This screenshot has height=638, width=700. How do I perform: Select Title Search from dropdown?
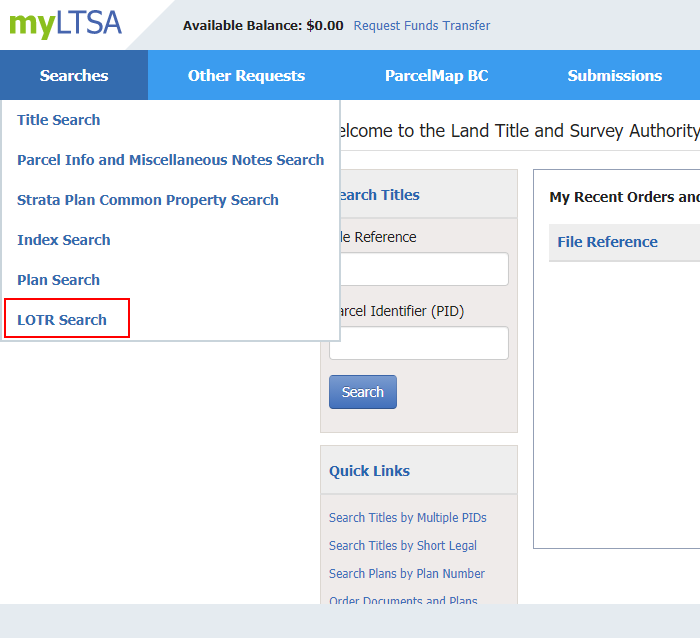pyautogui.click(x=58, y=120)
